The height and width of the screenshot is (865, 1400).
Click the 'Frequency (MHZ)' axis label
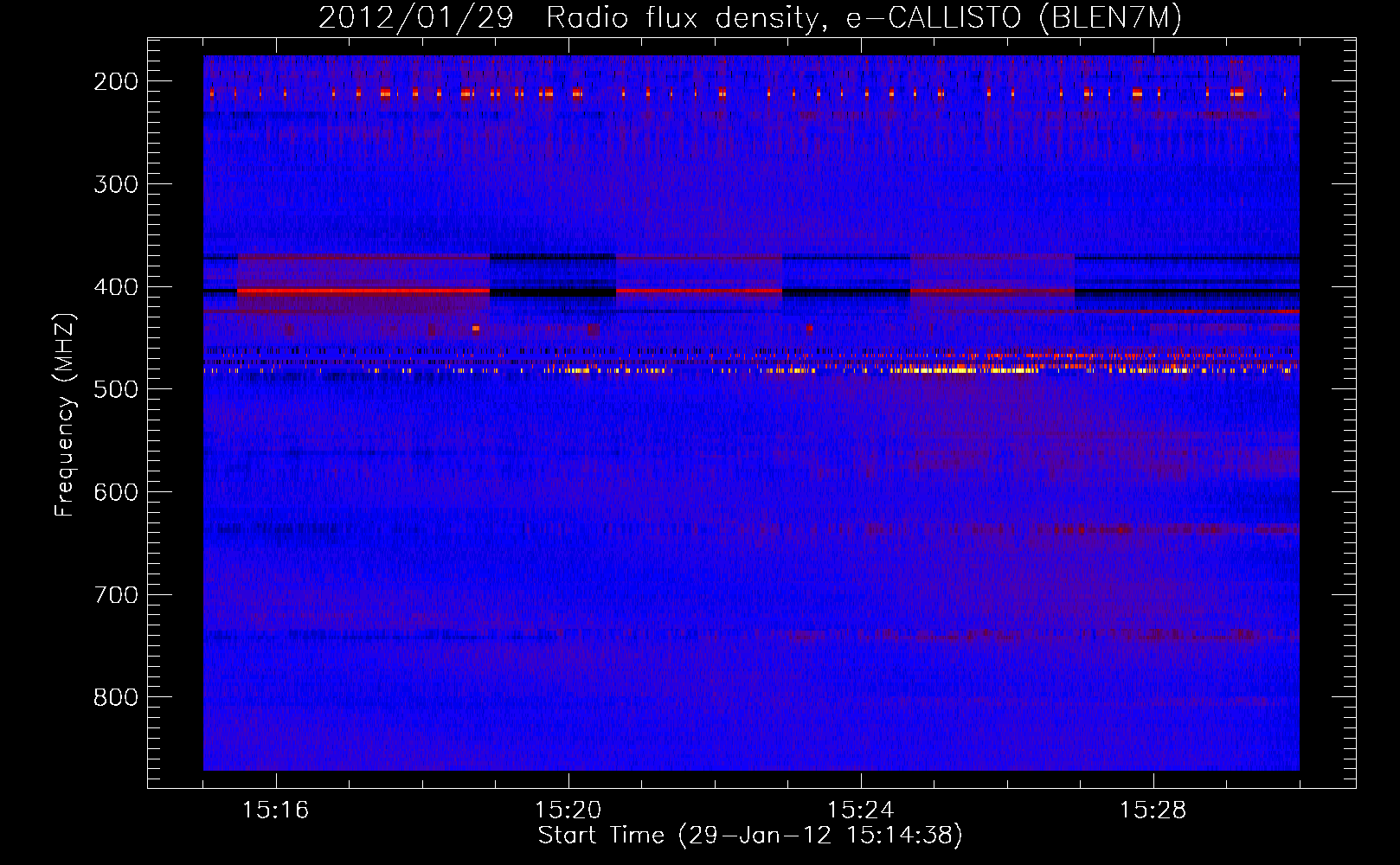pos(65,414)
